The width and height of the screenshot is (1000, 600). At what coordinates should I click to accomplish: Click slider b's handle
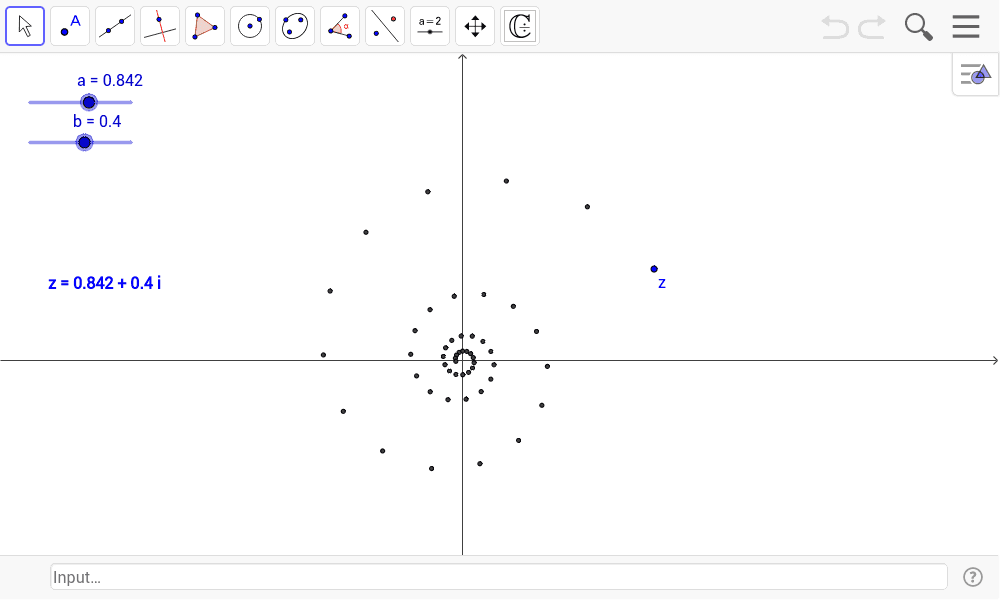pos(84,142)
